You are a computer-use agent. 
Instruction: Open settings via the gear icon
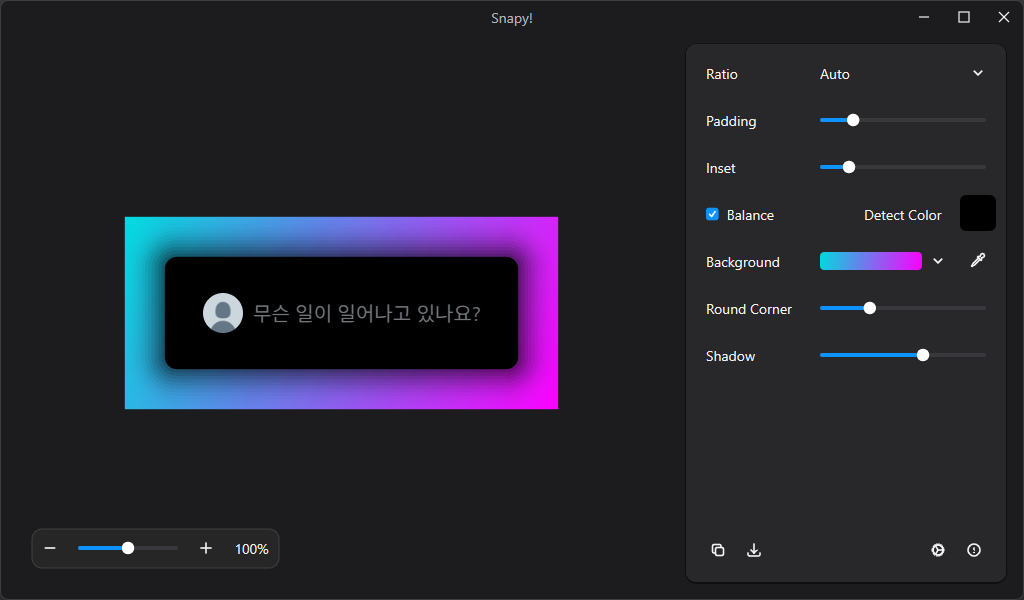[x=938, y=550]
